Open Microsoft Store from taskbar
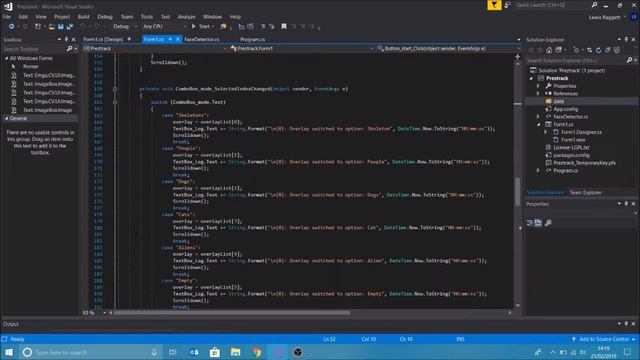Viewport: 640px width, 360px height. [215, 352]
